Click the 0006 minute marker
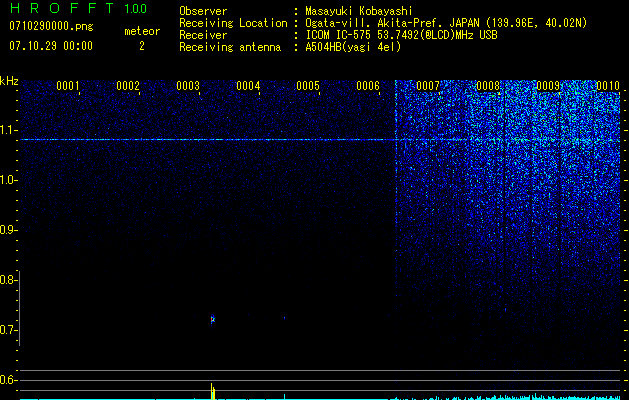This screenshot has height=400, width=629. 368,86
